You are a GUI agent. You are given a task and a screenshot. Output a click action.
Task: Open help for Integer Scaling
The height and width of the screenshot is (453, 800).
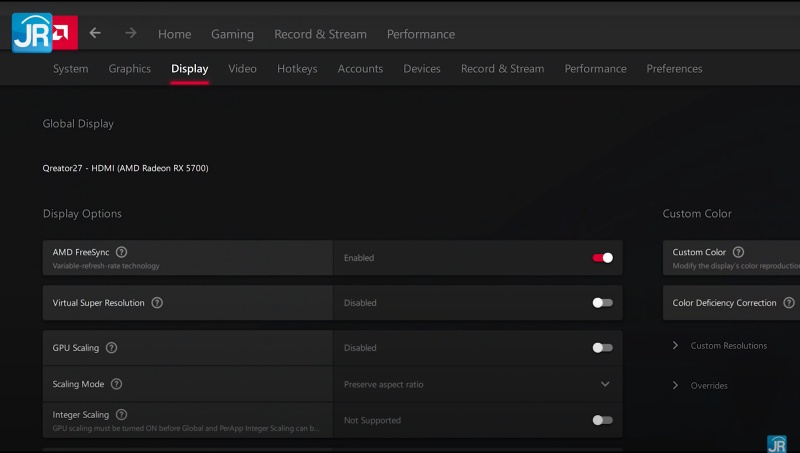pos(121,414)
